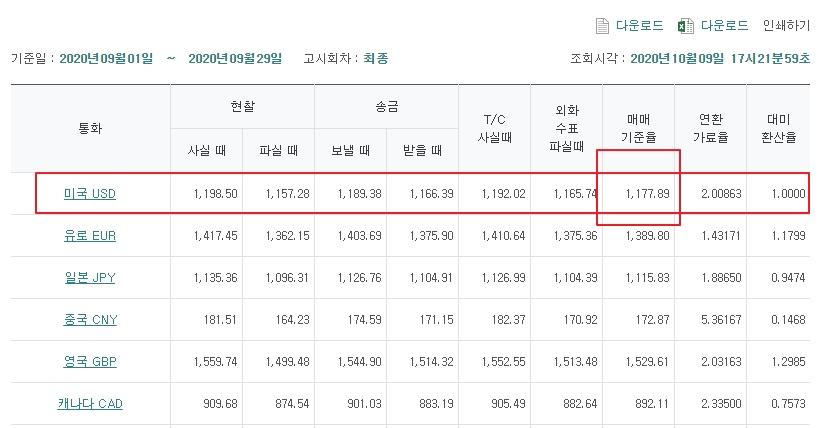Select USD receive value 1,166.39
The image size is (822, 428).
[x=431, y=194]
